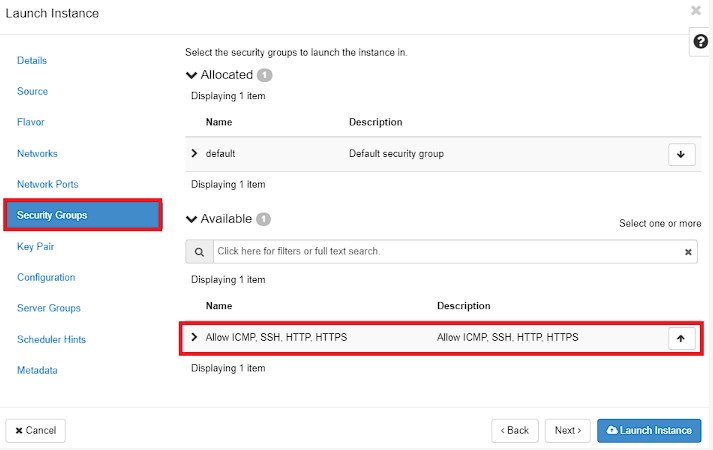The height and width of the screenshot is (450, 713).
Task: Select the Flavor step
Action: coord(30,122)
